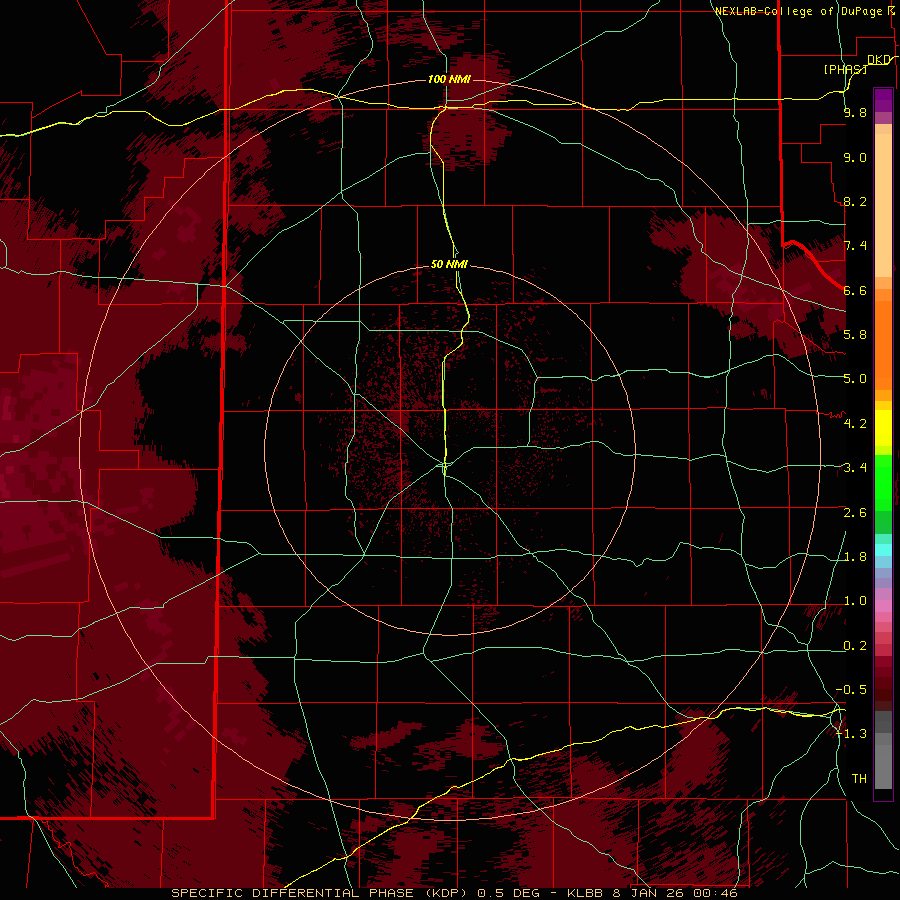The height and width of the screenshot is (900, 900).
Task: Click the purple top segment of color bar
Action: click(883, 100)
